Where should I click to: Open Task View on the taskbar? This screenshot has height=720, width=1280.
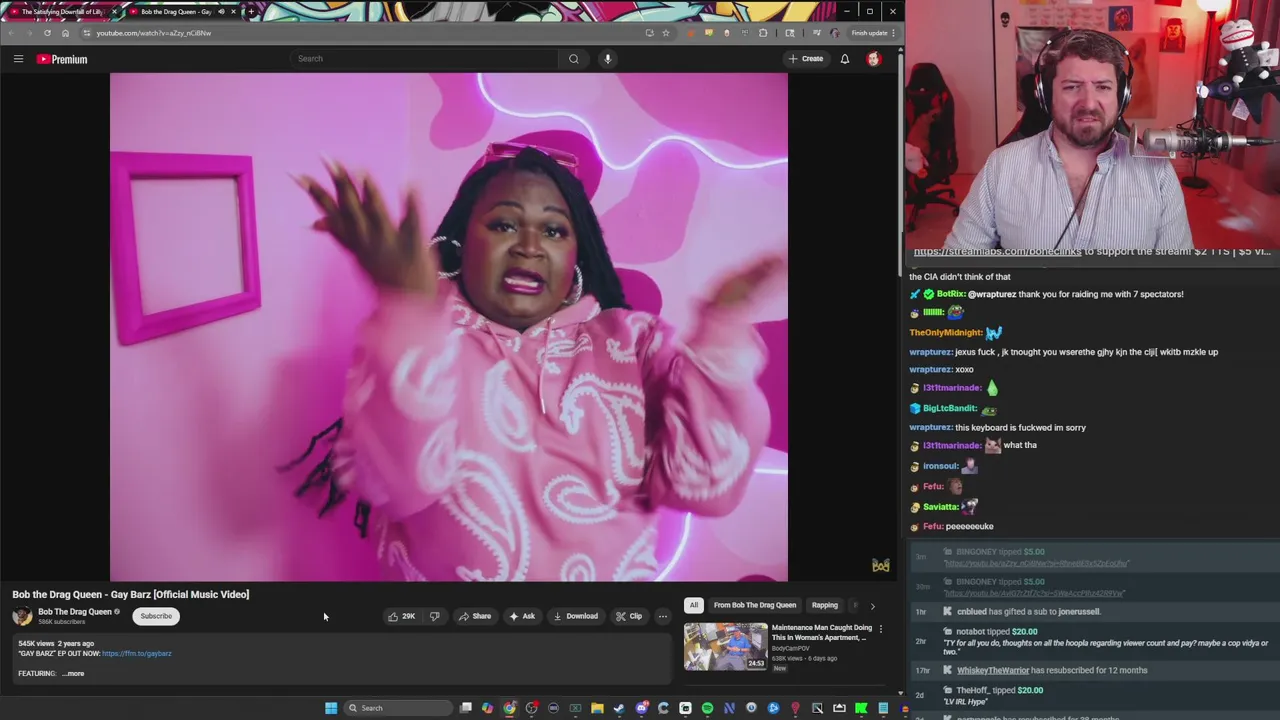[465, 708]
